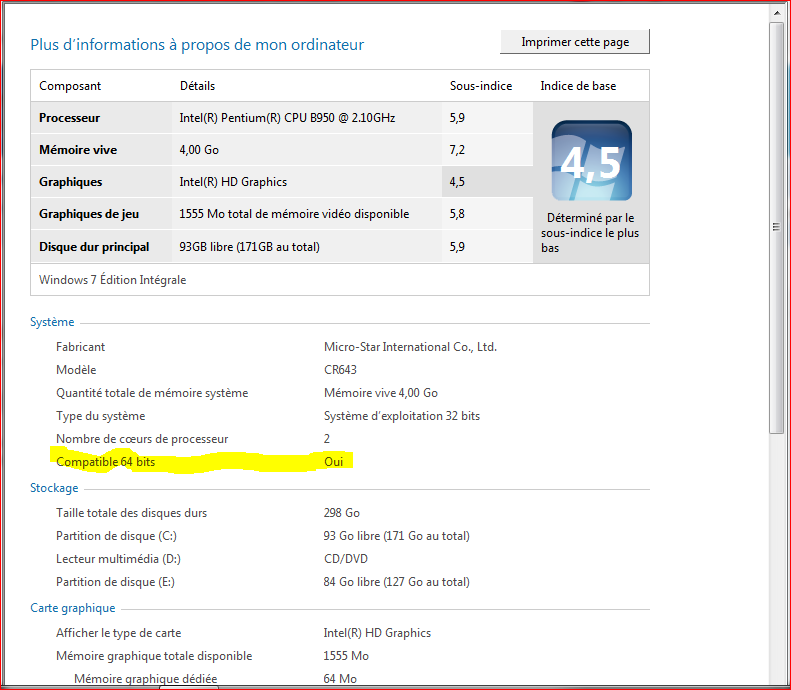Select the Mémoire vive row label
Viewport: 791px width, 690px height.
coord(77,150)
